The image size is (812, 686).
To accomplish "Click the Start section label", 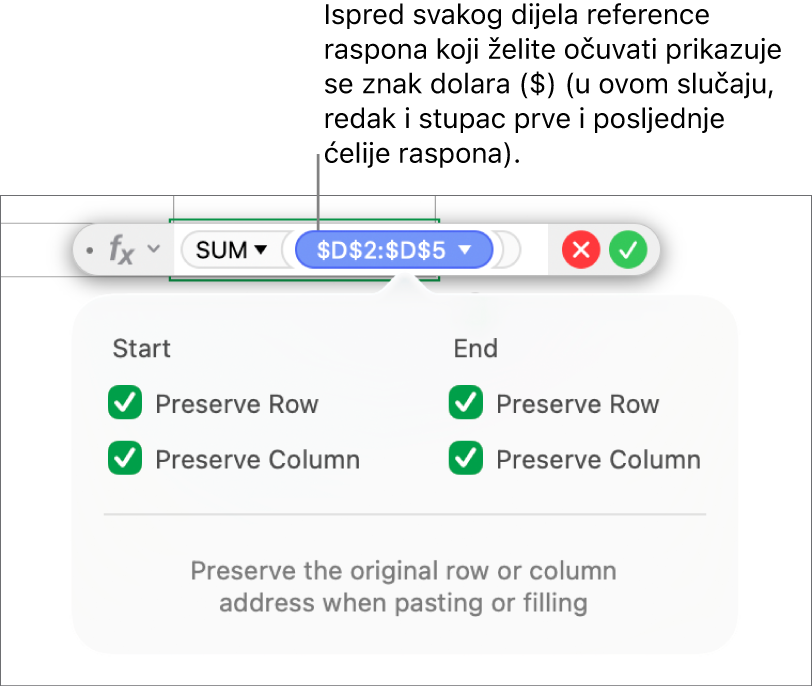I will pos(141,349).
